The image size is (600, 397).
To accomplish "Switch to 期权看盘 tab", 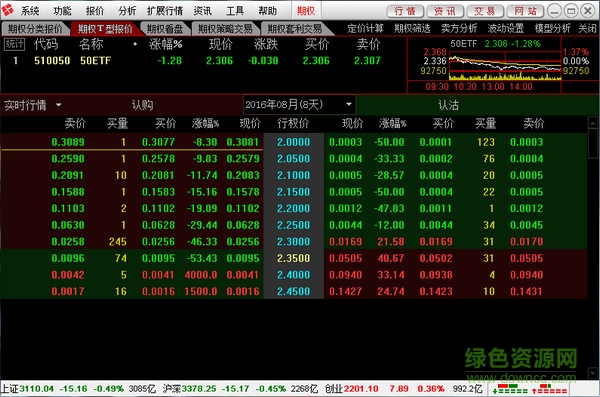I will pyautogui.click(x=165, y=28).
